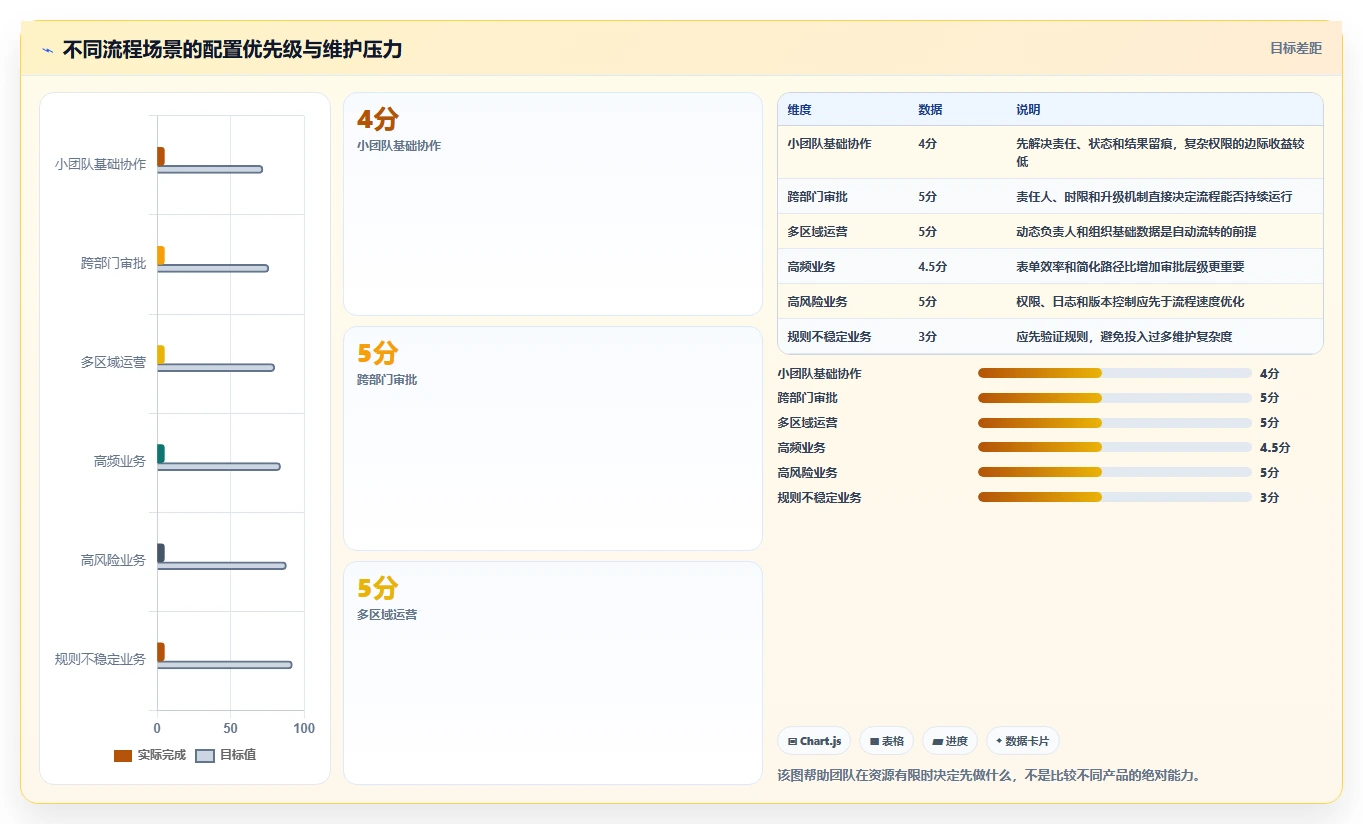
Task: Click the 跨部门审批 target bar in chart
Action: point(213,268)
